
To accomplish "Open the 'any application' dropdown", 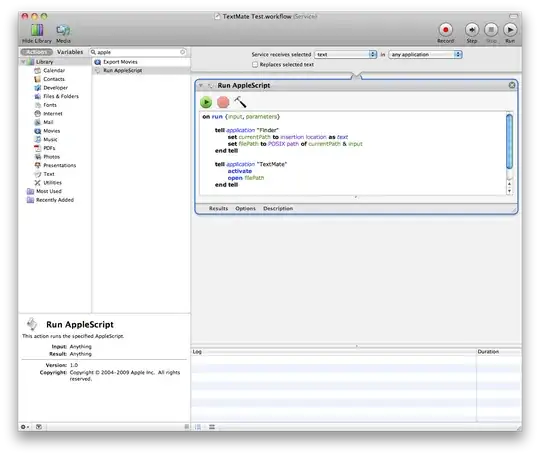I will tap(425, 54).
